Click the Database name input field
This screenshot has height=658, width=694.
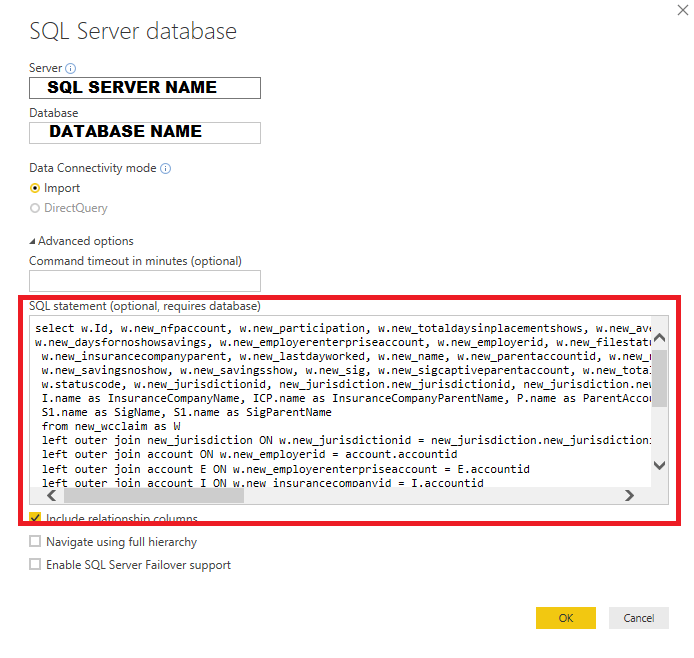pos(145,133)
